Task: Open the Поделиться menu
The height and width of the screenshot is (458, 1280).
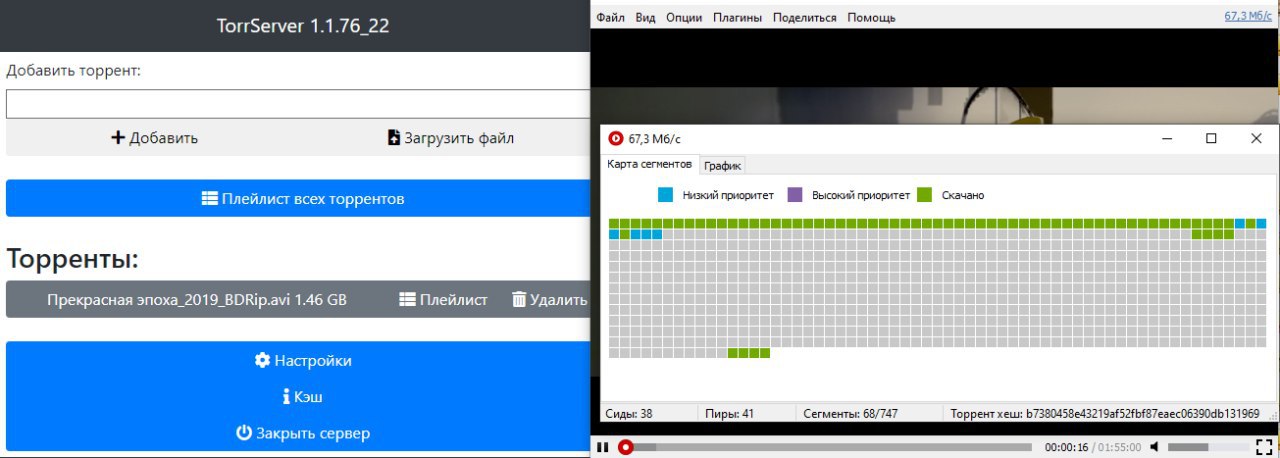Action: click(805, 17)
